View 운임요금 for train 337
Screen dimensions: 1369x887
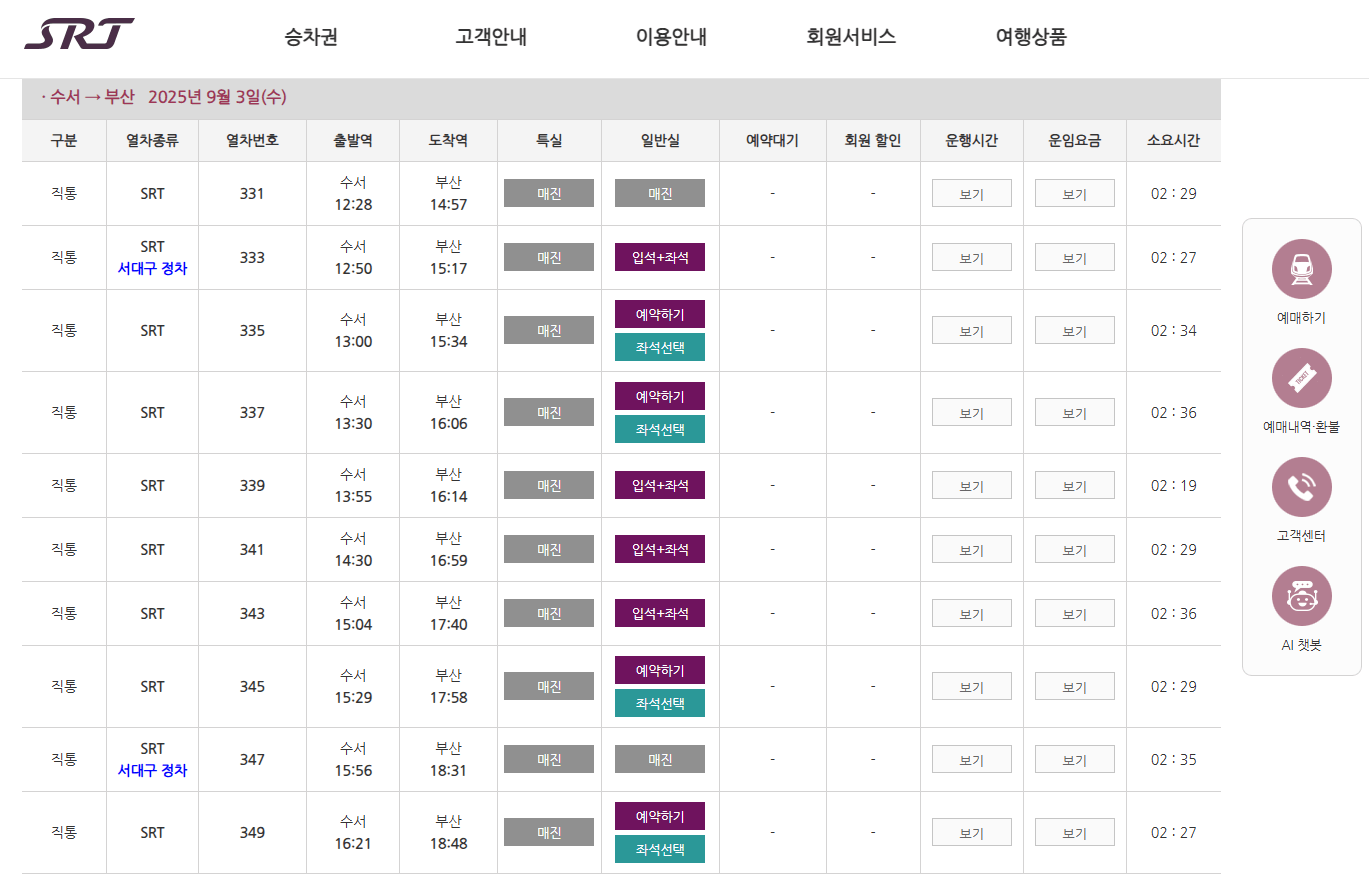point(1075,412)
